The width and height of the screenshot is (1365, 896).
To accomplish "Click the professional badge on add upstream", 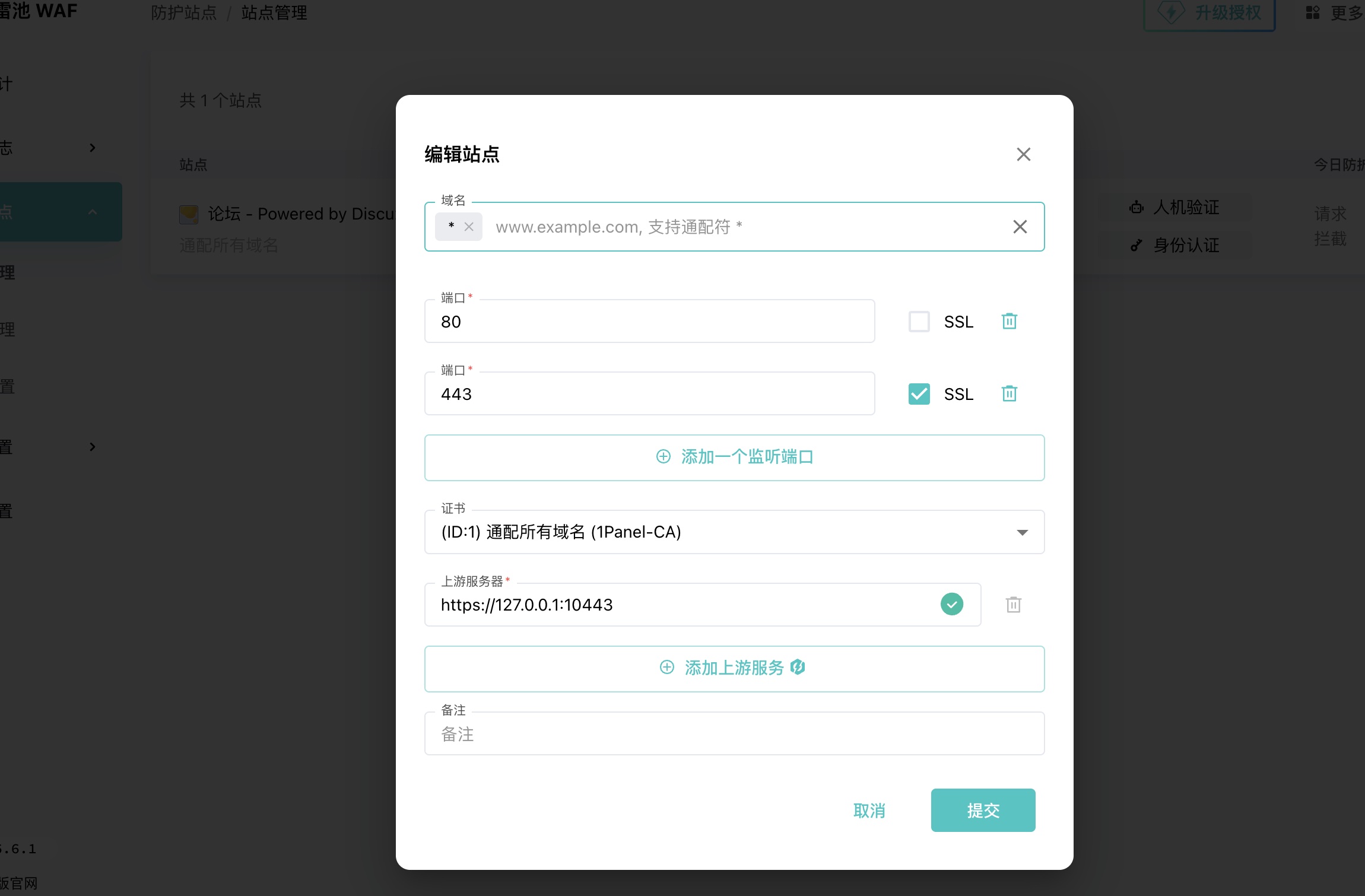I will (798, 668).
